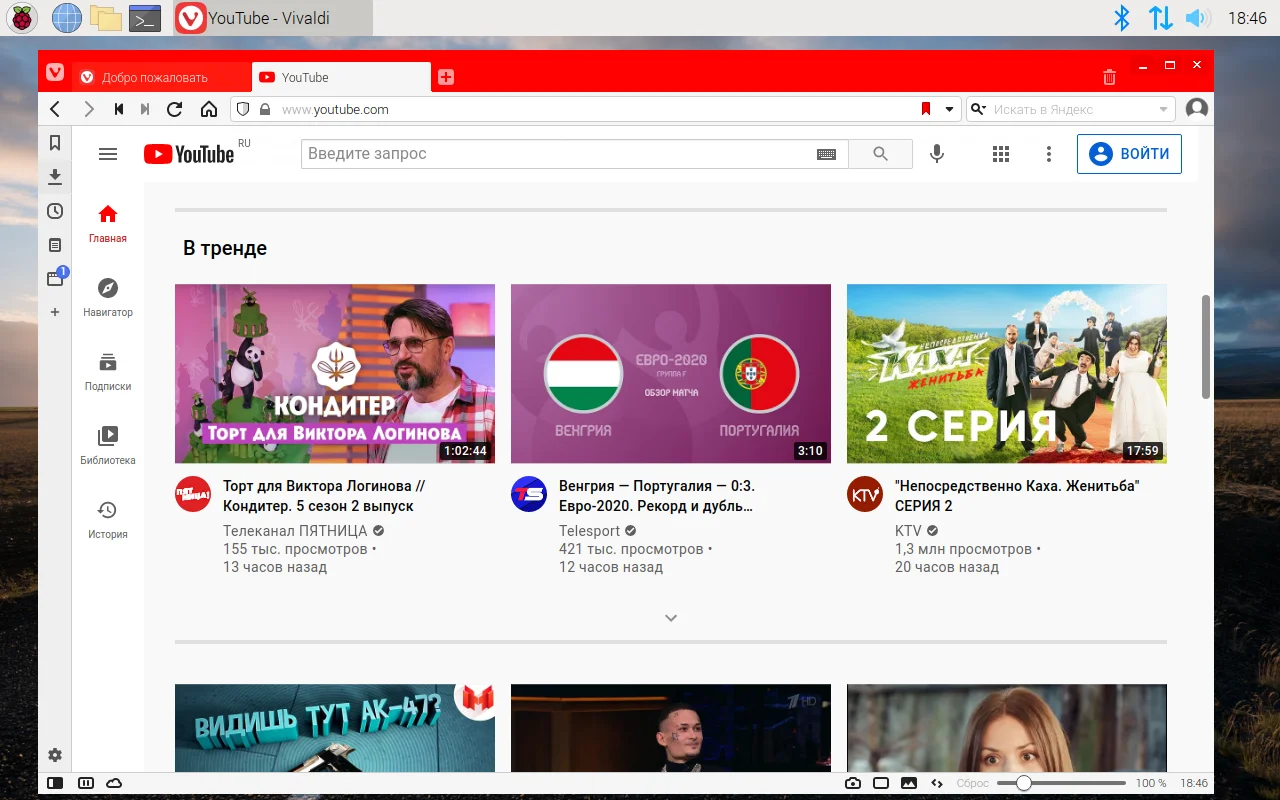1280x800 pixels.
Task: Open Vivaldi settings gear
Action: (x=55, y=755)
